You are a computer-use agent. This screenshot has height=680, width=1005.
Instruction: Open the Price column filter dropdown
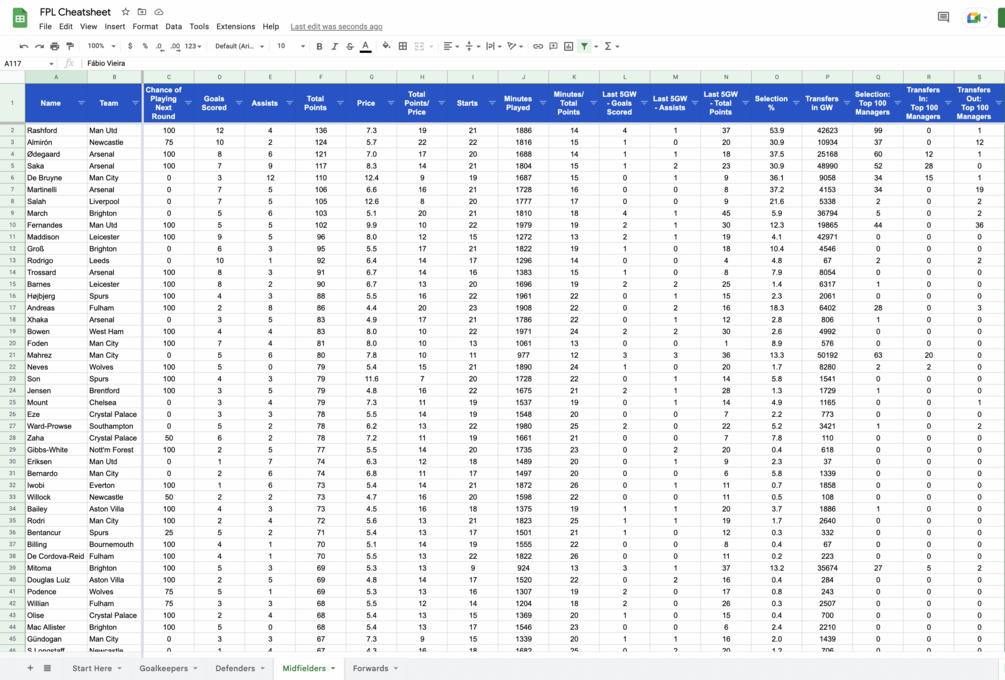click(391, 103)
